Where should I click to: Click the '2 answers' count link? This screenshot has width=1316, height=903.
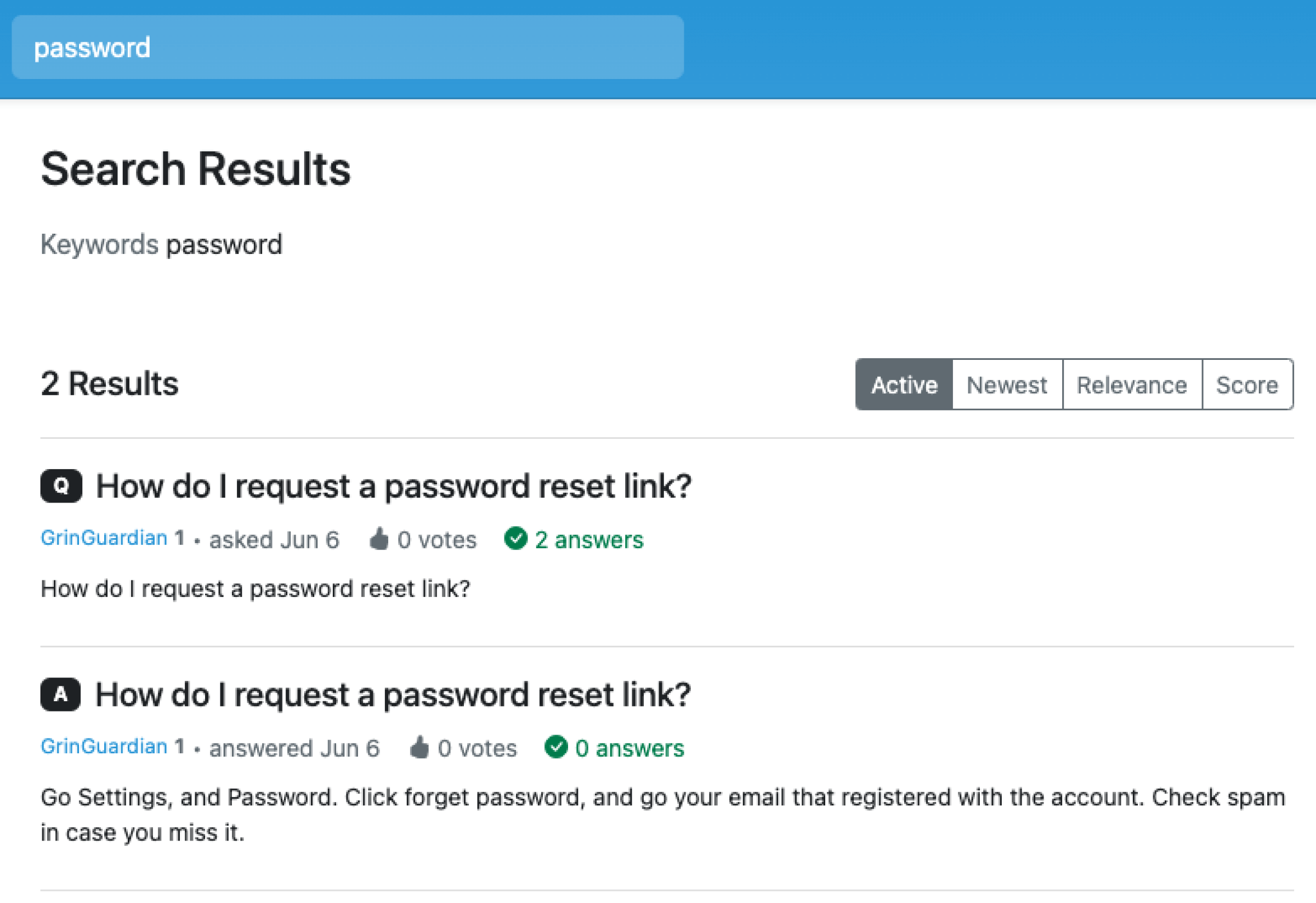click(x=589, y=539)
